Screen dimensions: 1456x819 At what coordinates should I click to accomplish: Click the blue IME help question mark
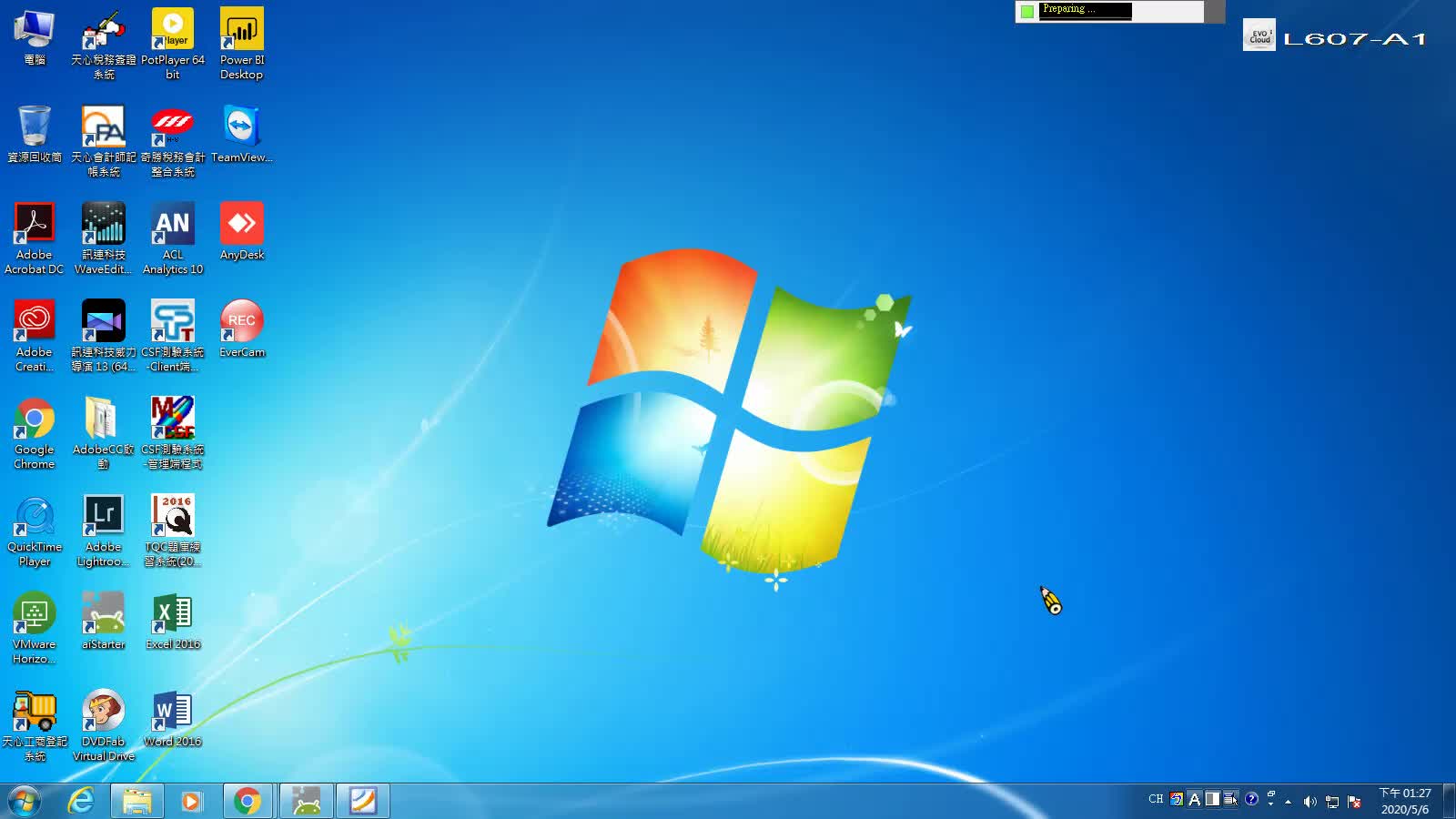click(x=1251, y=799)
